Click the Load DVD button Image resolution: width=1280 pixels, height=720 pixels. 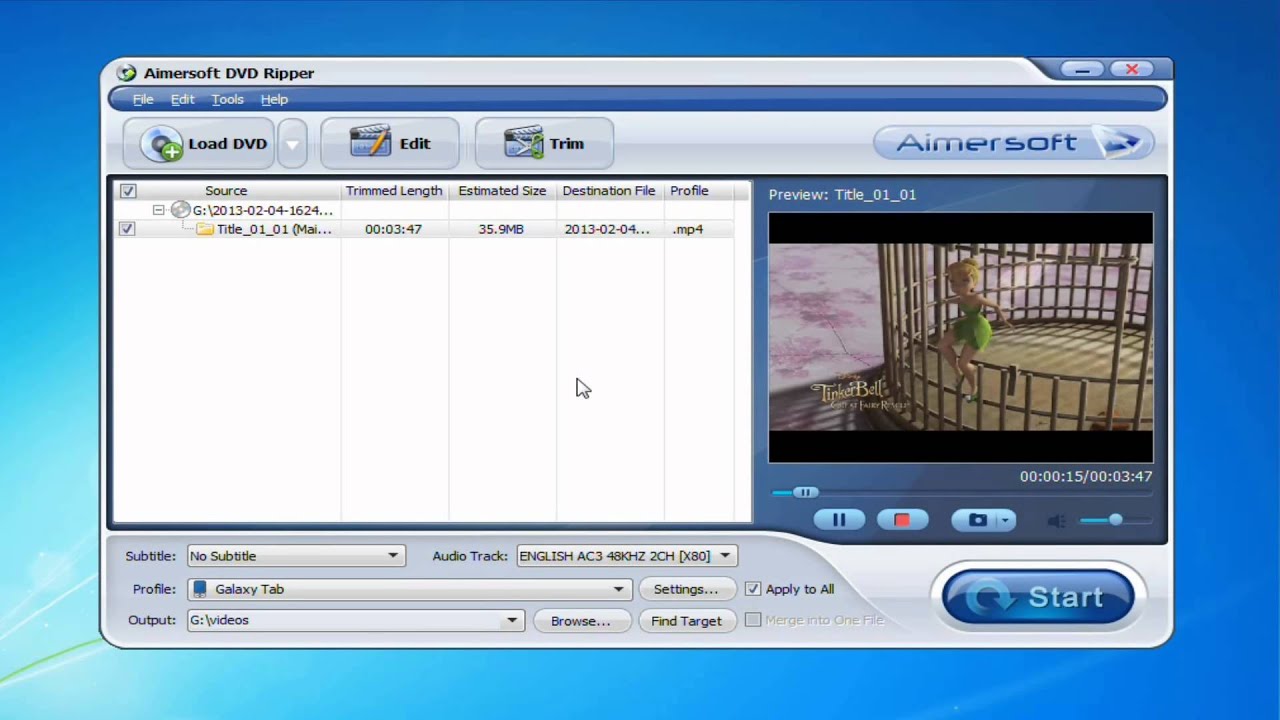point(200,144)
